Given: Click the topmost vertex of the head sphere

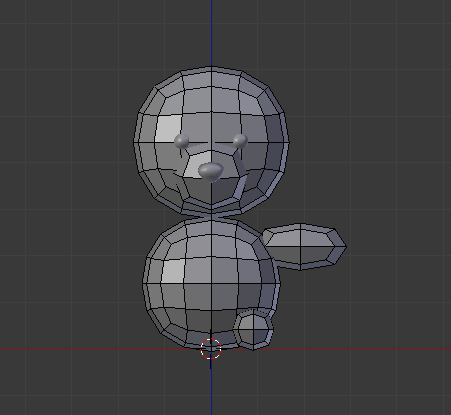Looking at the screenshot, I should point(211,67).
